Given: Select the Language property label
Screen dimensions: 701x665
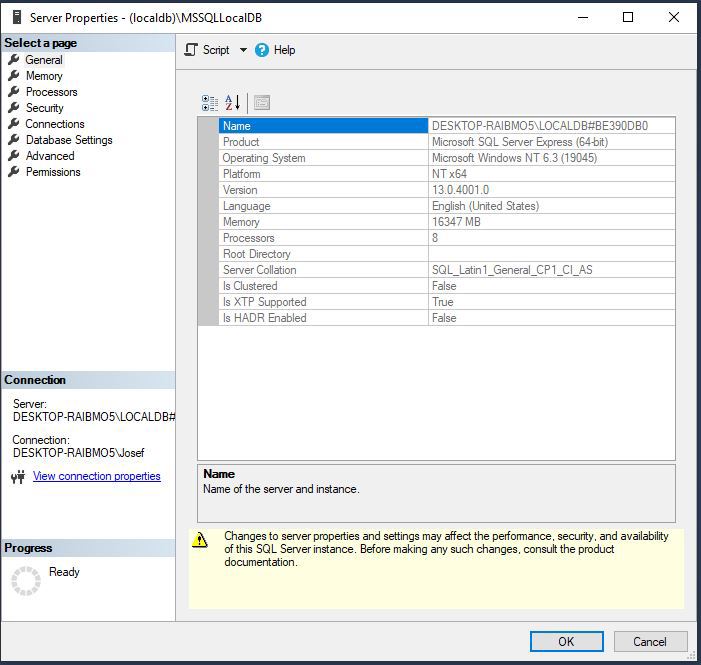Looking at the screenshot, I should coord(247,206).
